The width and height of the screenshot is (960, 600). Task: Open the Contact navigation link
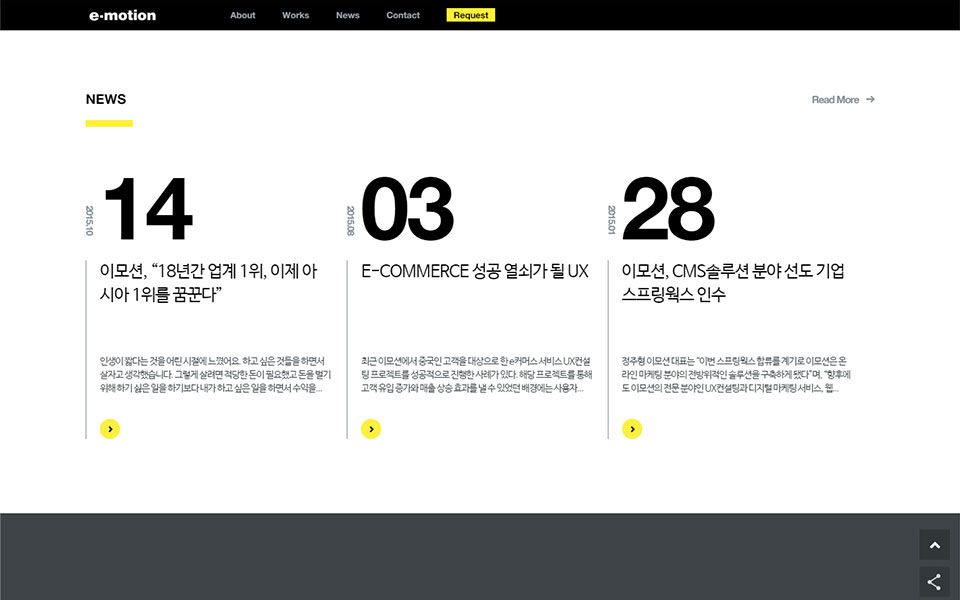coord(403,15)
